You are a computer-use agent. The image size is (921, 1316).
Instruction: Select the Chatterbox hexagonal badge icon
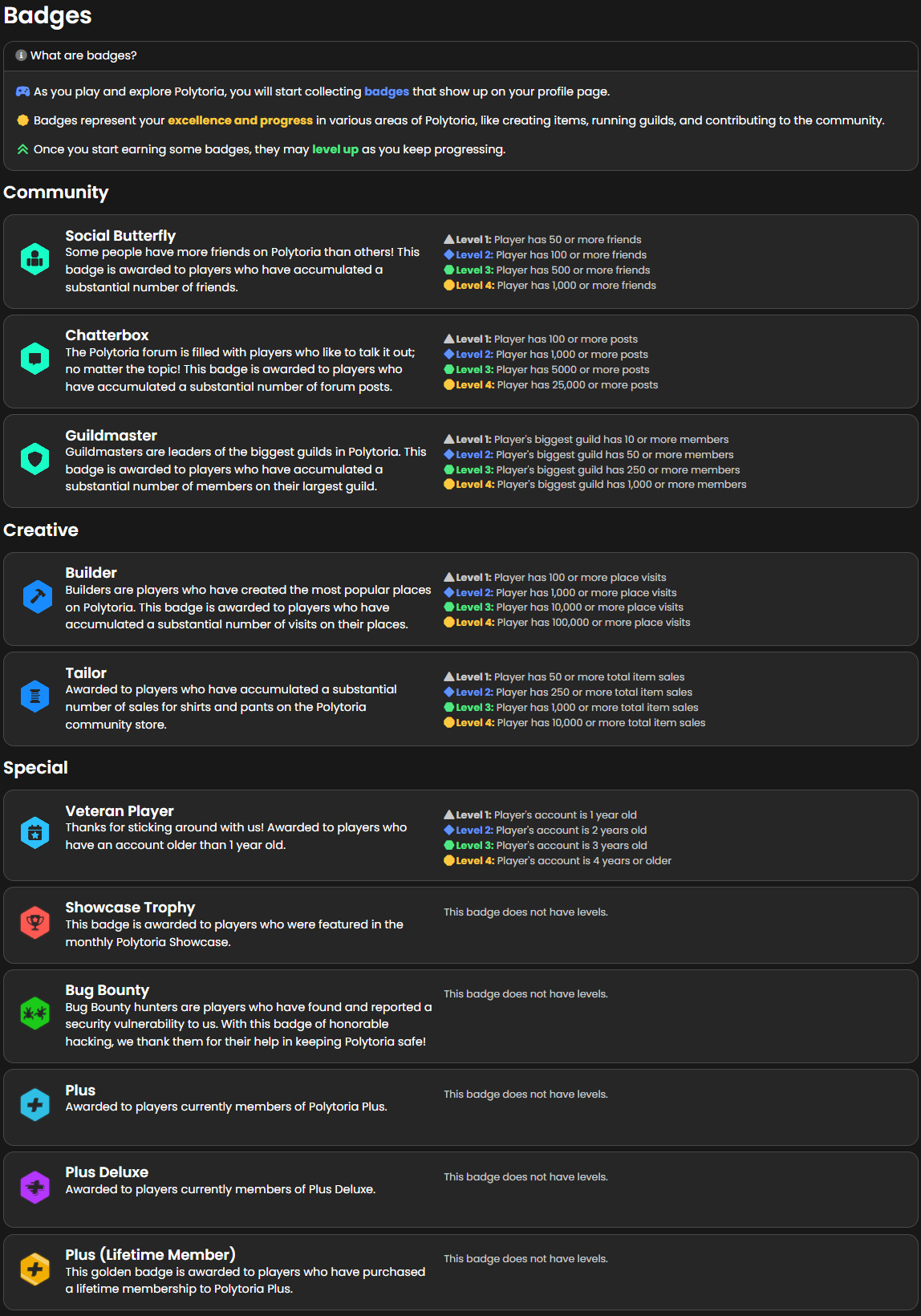35,359
